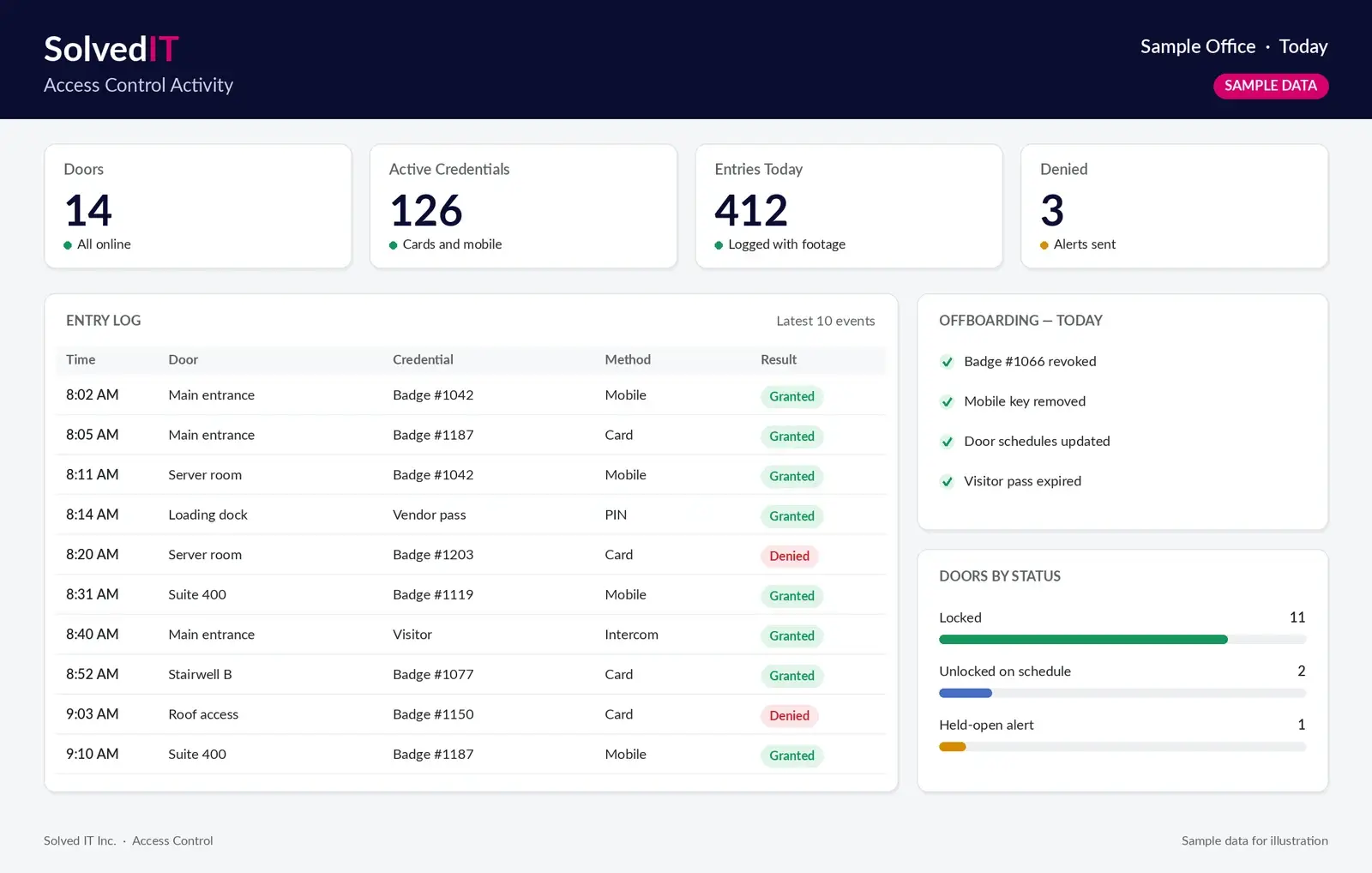Select the Active Credentials count 126
The height and width of the screenshot is (873, 1372).
(x=426, y=210)
